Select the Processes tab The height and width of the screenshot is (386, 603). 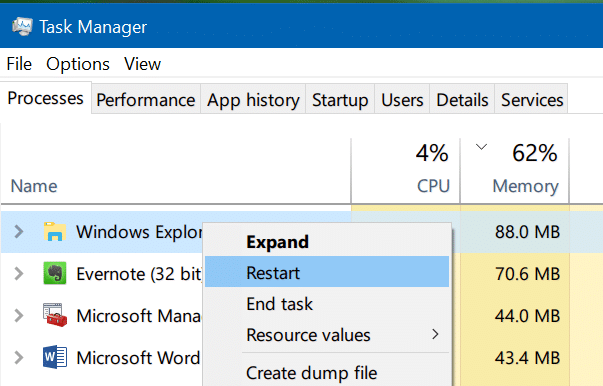tap(45, 98)
